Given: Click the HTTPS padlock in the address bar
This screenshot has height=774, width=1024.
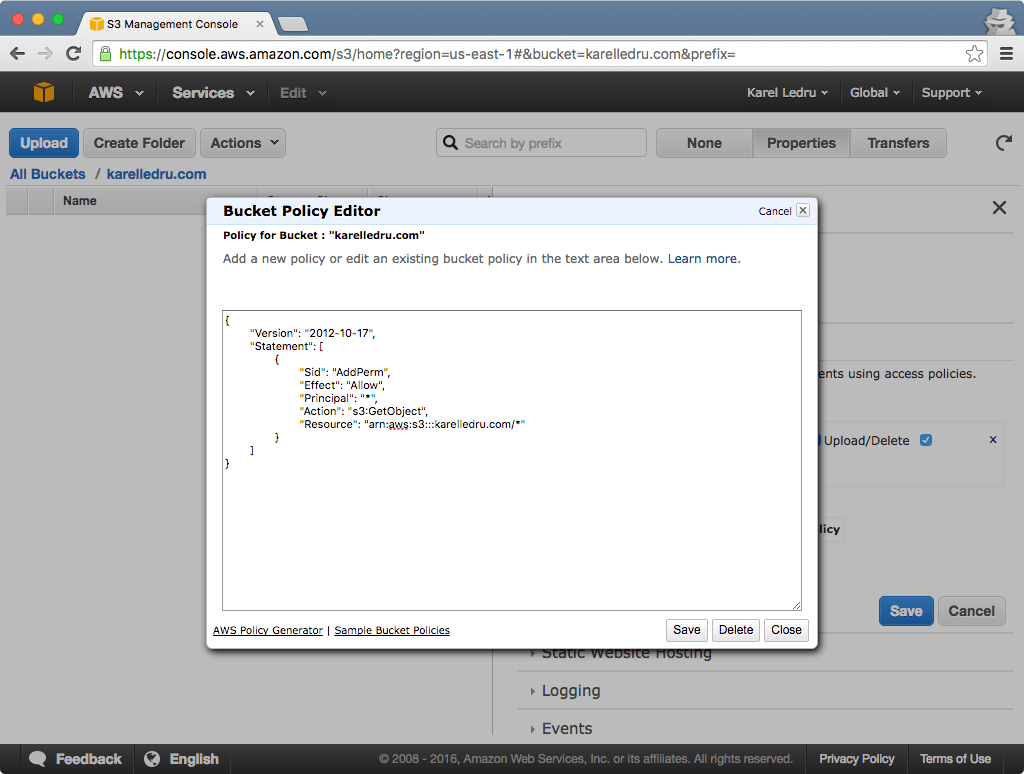Looking at the screenshot, I should pos(104,53).
